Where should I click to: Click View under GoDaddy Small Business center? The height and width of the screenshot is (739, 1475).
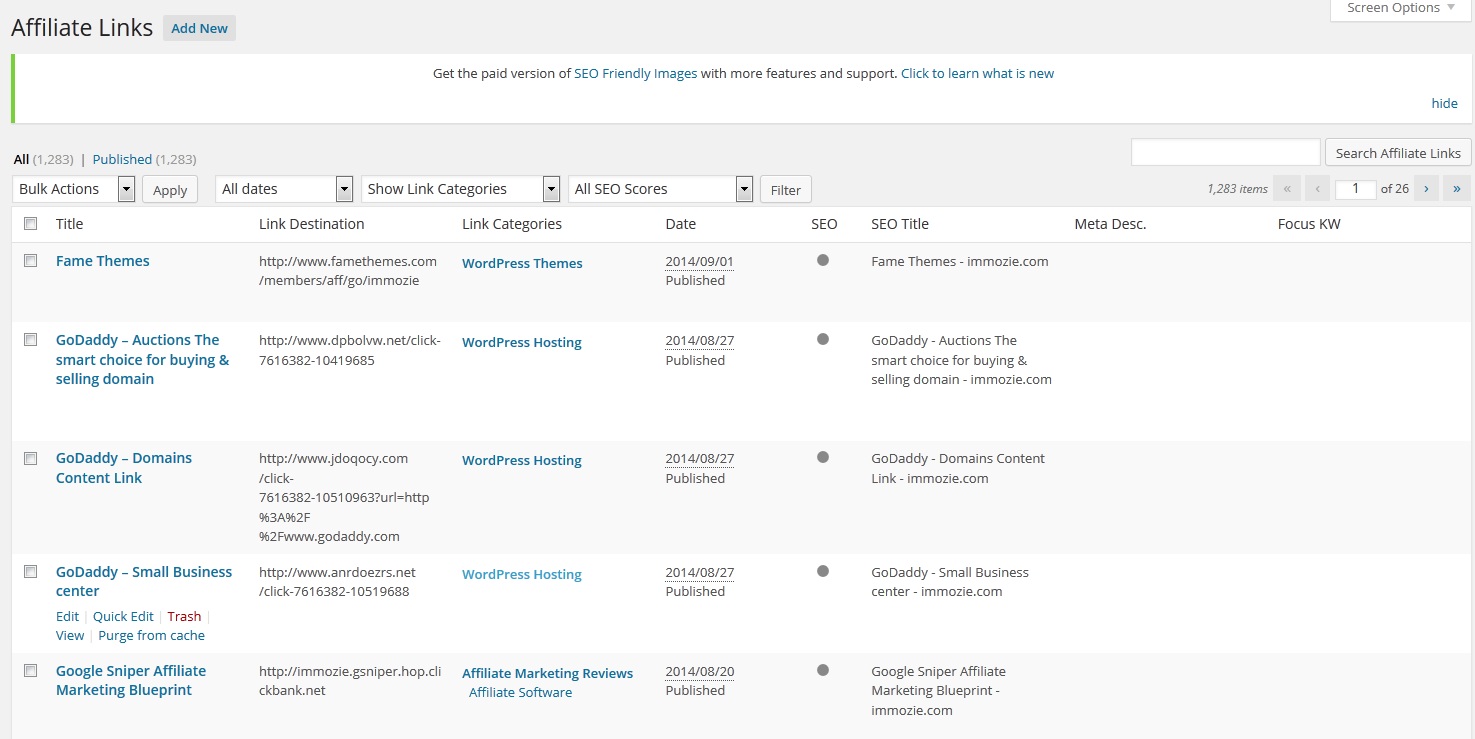click(x=70, y=635)
